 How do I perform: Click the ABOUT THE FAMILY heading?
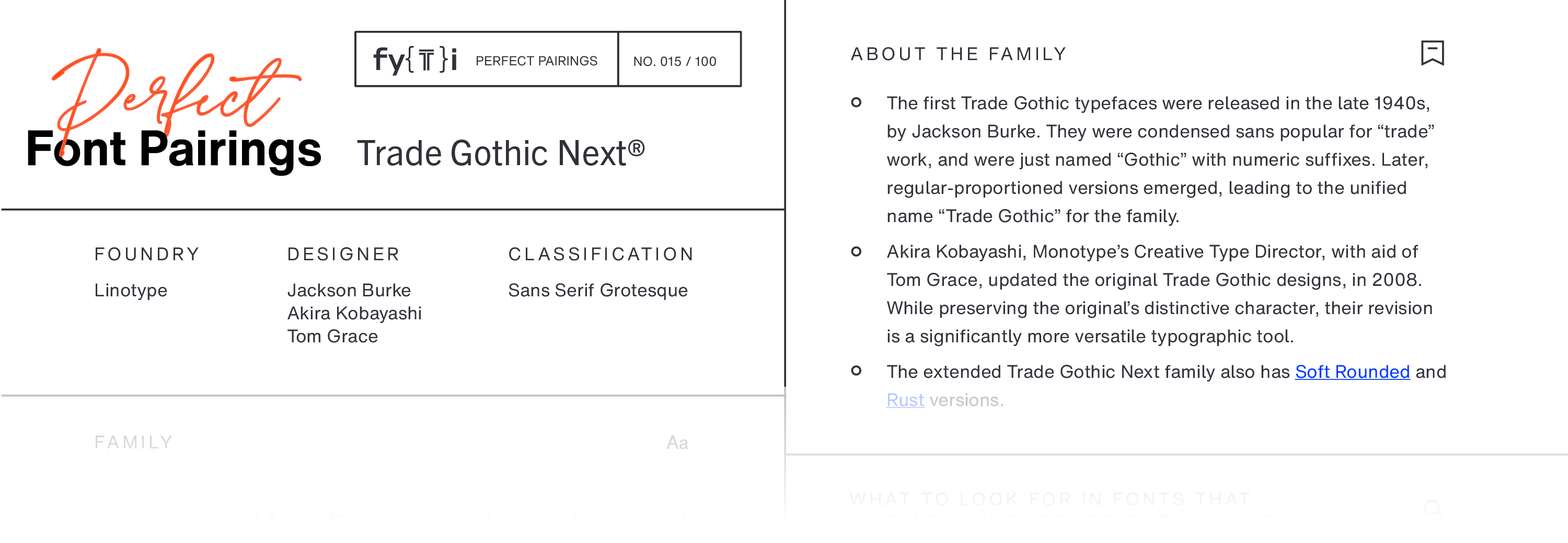pos(959,54)
